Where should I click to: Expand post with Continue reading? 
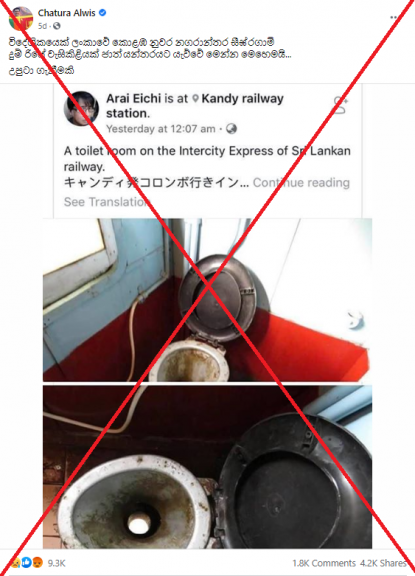pyautogui.click(x=301, y=183)
